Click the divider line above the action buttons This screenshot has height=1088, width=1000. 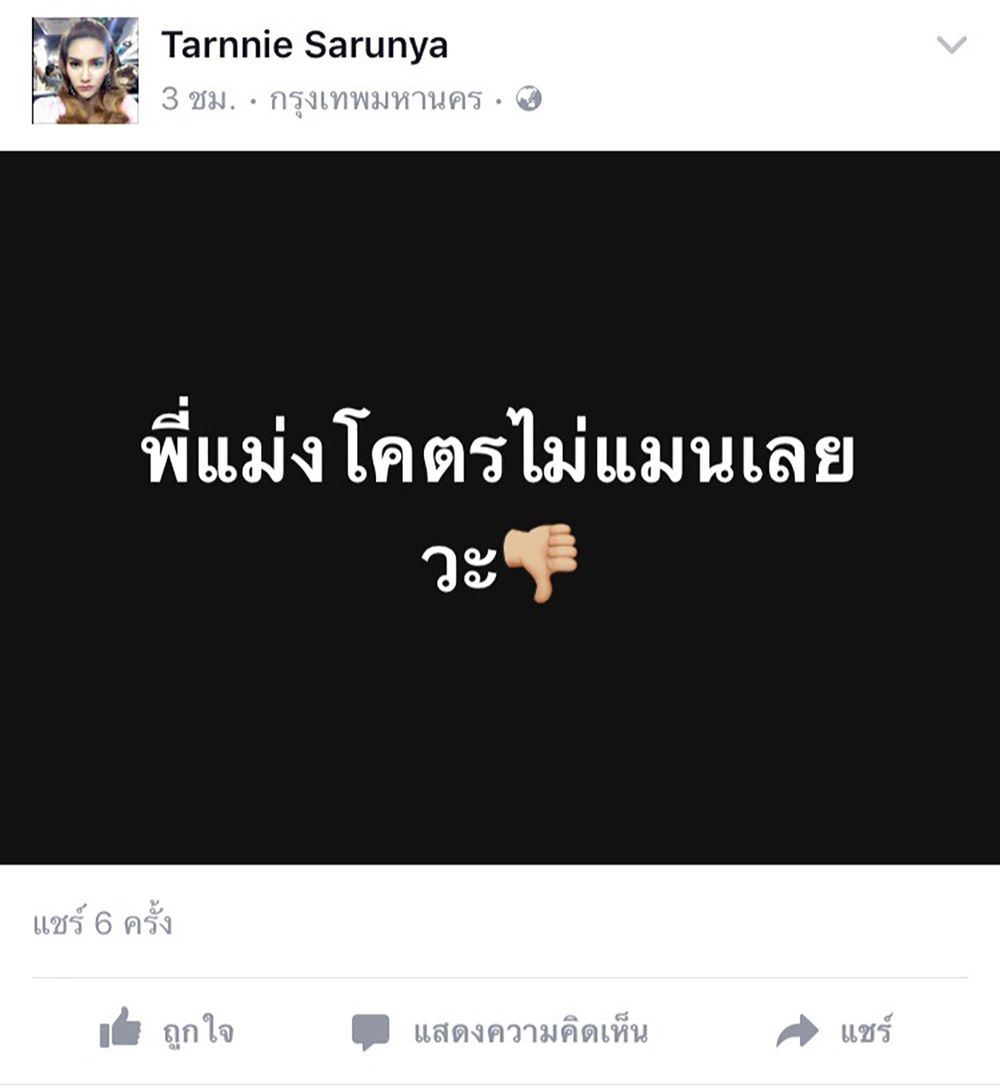tap(500, 978)
